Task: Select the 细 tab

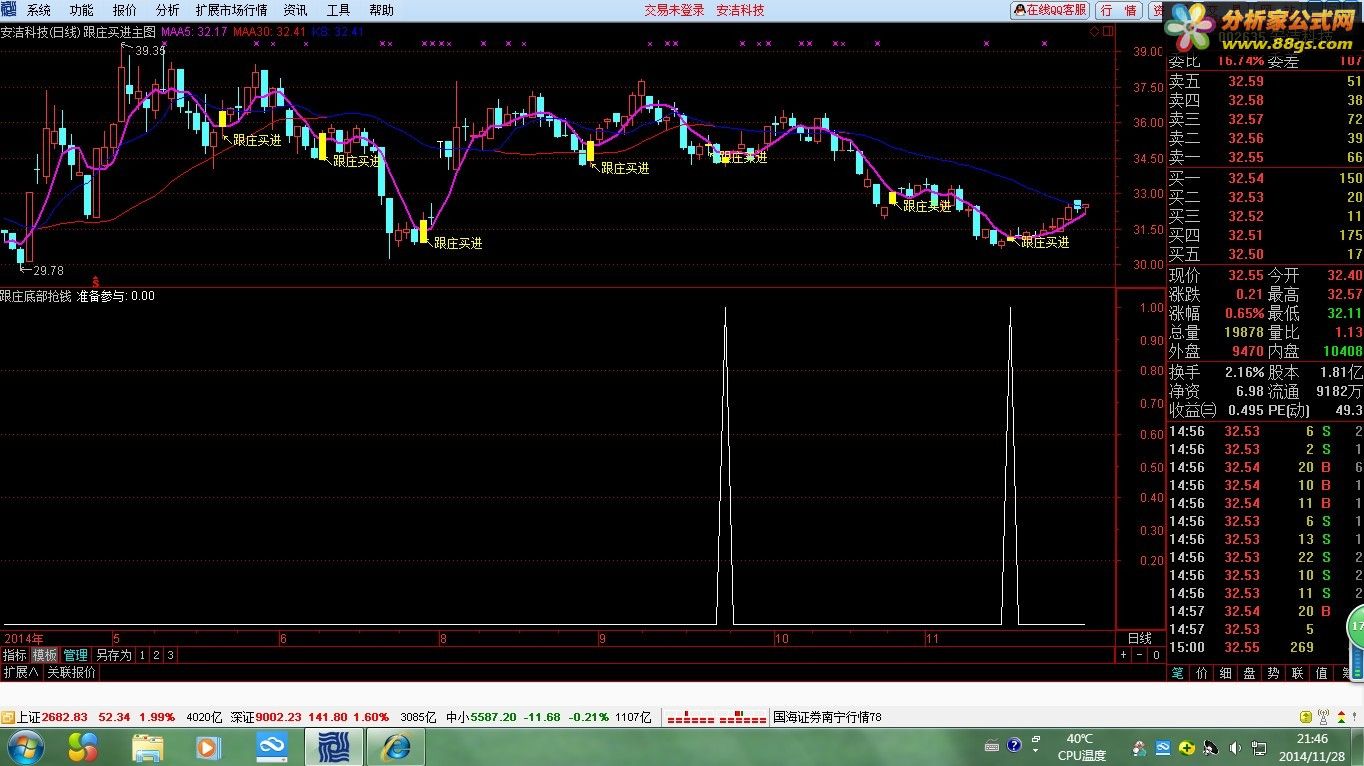Action: (x=1225, y=673)
